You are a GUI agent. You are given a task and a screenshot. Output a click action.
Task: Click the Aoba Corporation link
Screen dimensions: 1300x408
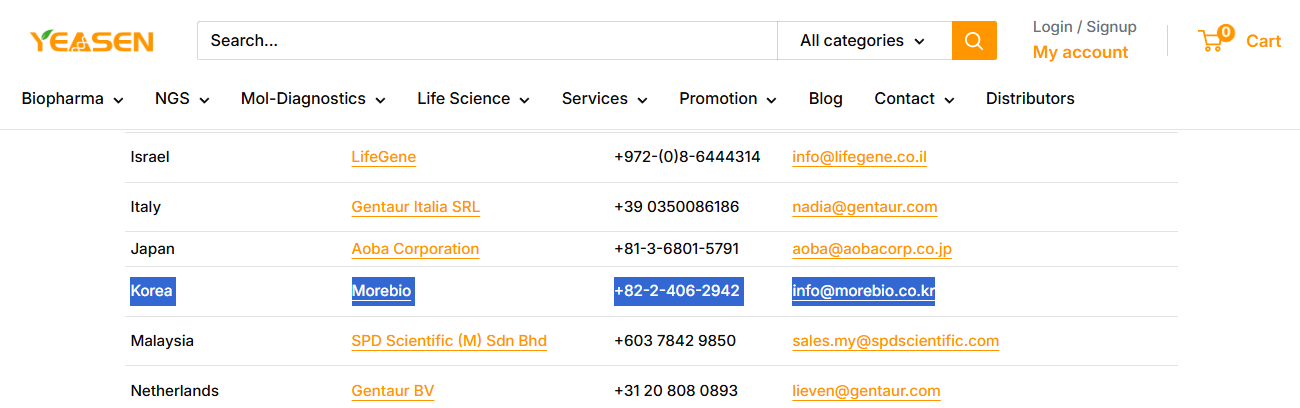point(415,249)
